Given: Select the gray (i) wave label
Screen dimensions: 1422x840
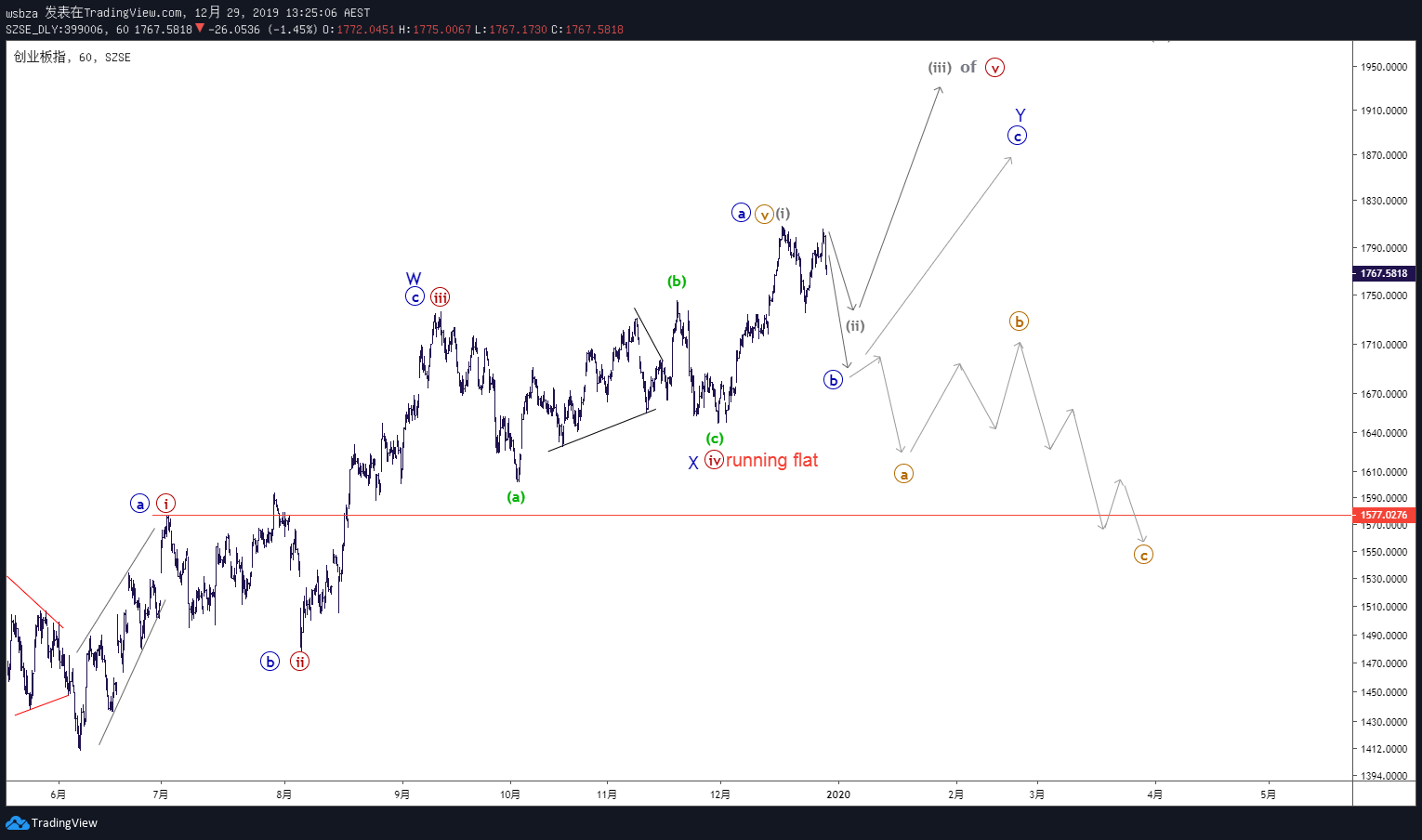Looking at the screenshot, I should (783, 213).
